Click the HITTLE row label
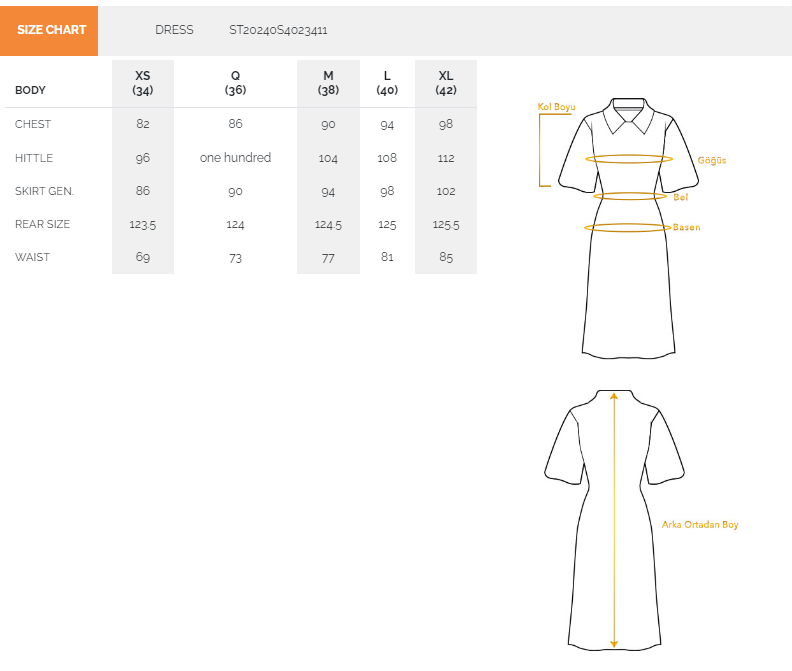Viewport: 792px width, 671px height. pos(34,158)
